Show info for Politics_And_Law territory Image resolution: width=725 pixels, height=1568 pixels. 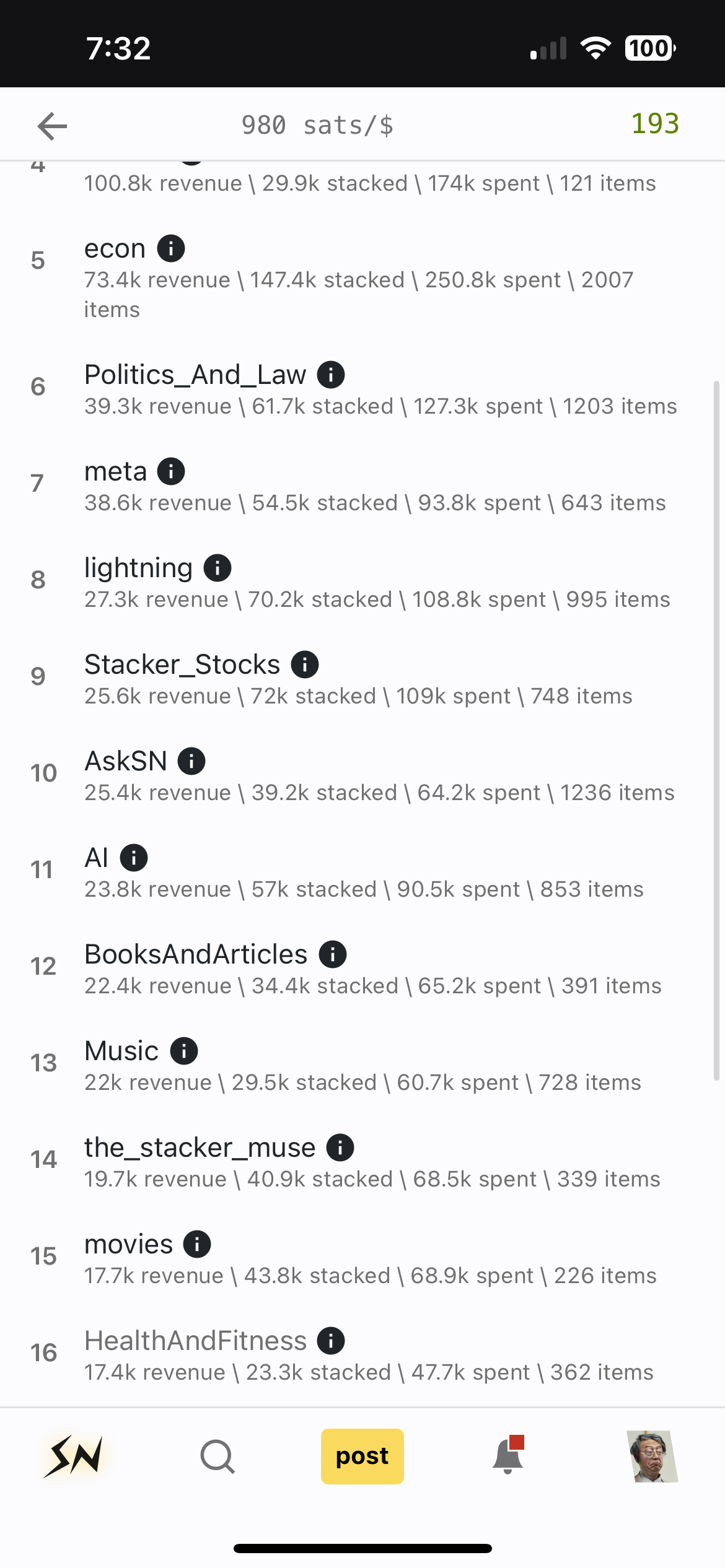[x=331, y=375]
